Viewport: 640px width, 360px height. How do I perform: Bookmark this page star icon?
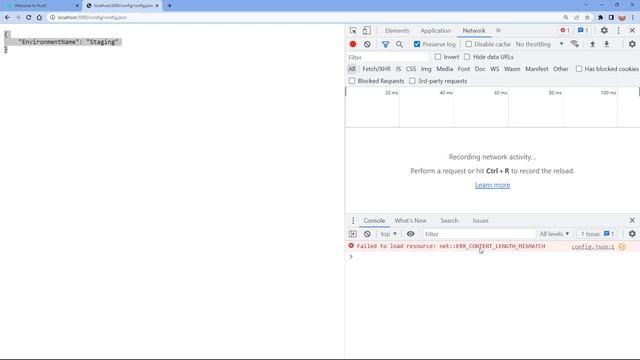pyautogui.click(x=587, y=18)
